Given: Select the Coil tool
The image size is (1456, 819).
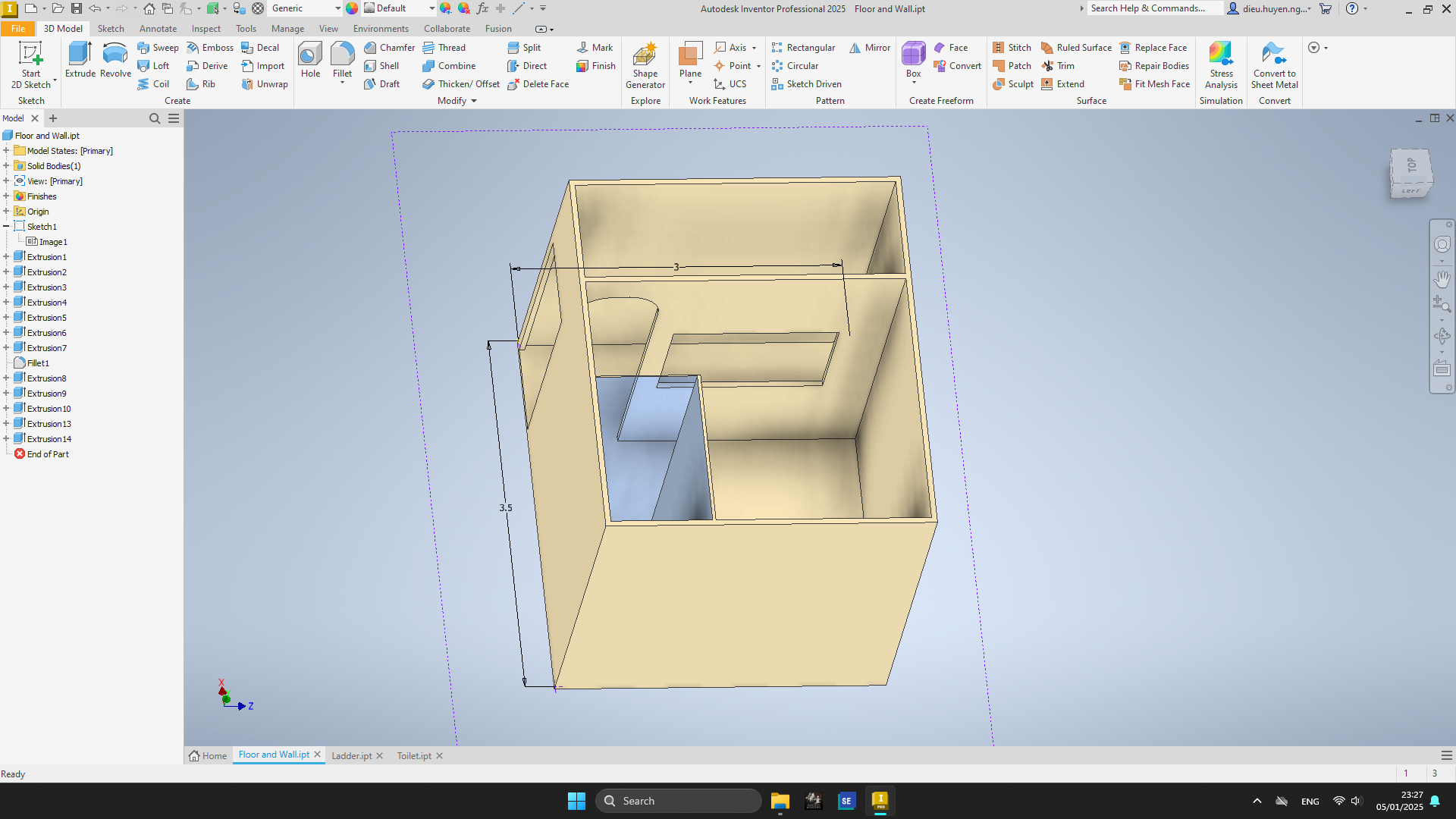Looking at the screenshot, I should (153, 84).
